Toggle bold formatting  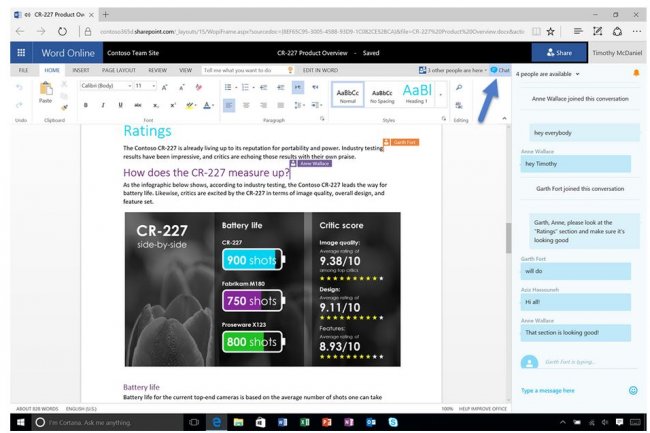click(x=85, y=105)
